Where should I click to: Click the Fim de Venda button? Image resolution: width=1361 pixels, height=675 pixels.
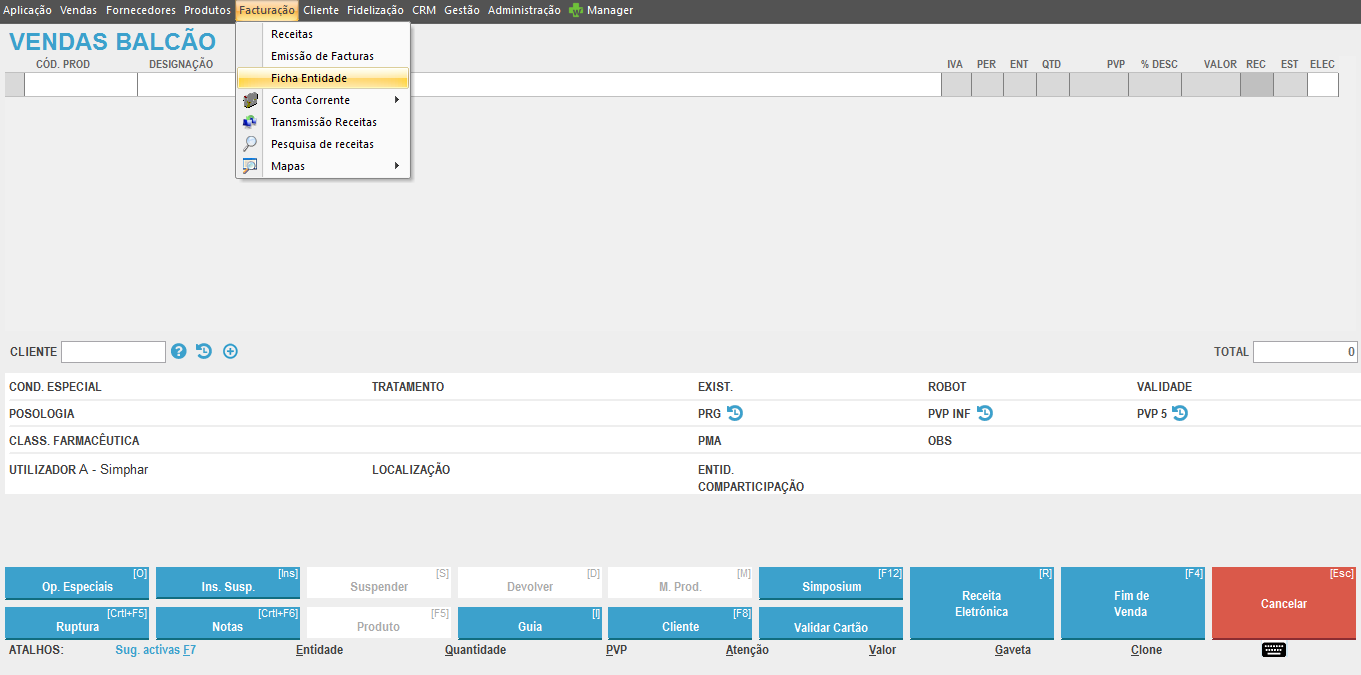click(x=1132, y=603)
